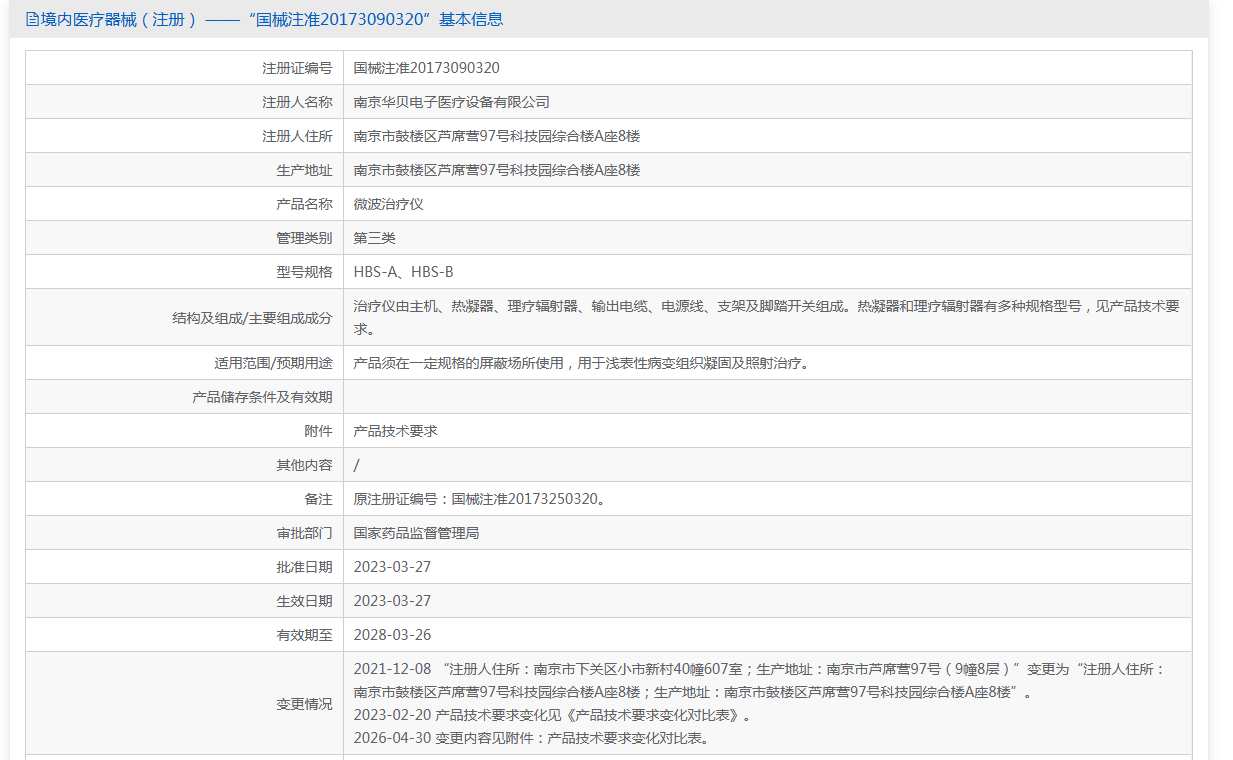Image resolution: width=1233 pixels, height=760 pixels.
Task: Click the 注册证编号 label cell
Action: pos(184,68)
